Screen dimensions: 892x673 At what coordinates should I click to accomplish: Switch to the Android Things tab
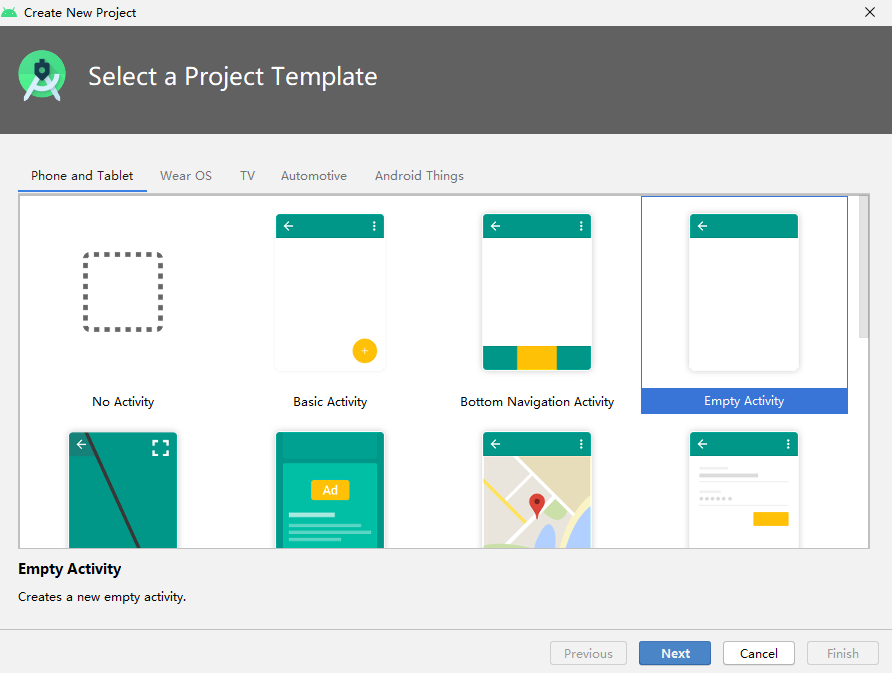[419, 176]
